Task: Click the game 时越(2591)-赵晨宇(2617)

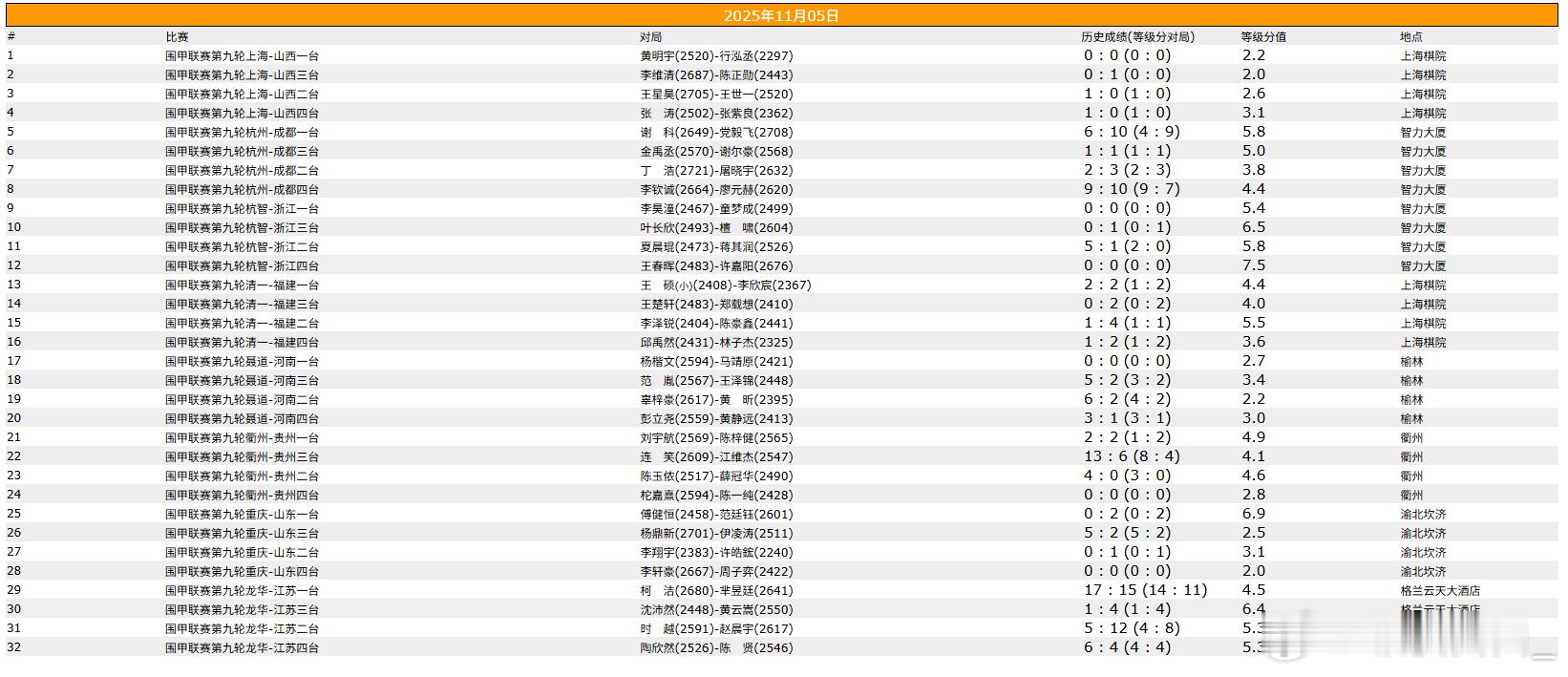Action: (716, 629)
